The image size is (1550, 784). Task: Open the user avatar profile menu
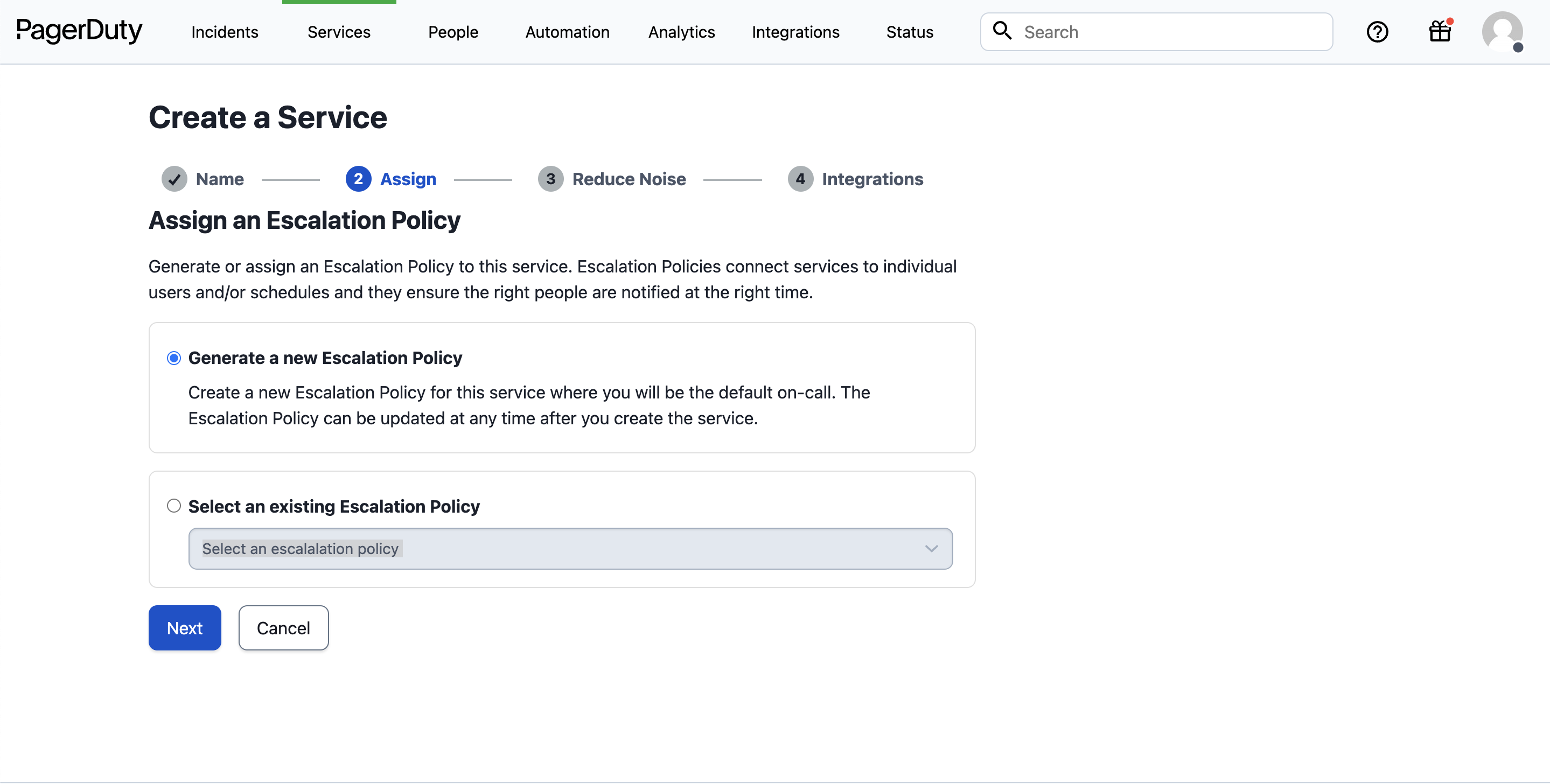point(1502,32)
